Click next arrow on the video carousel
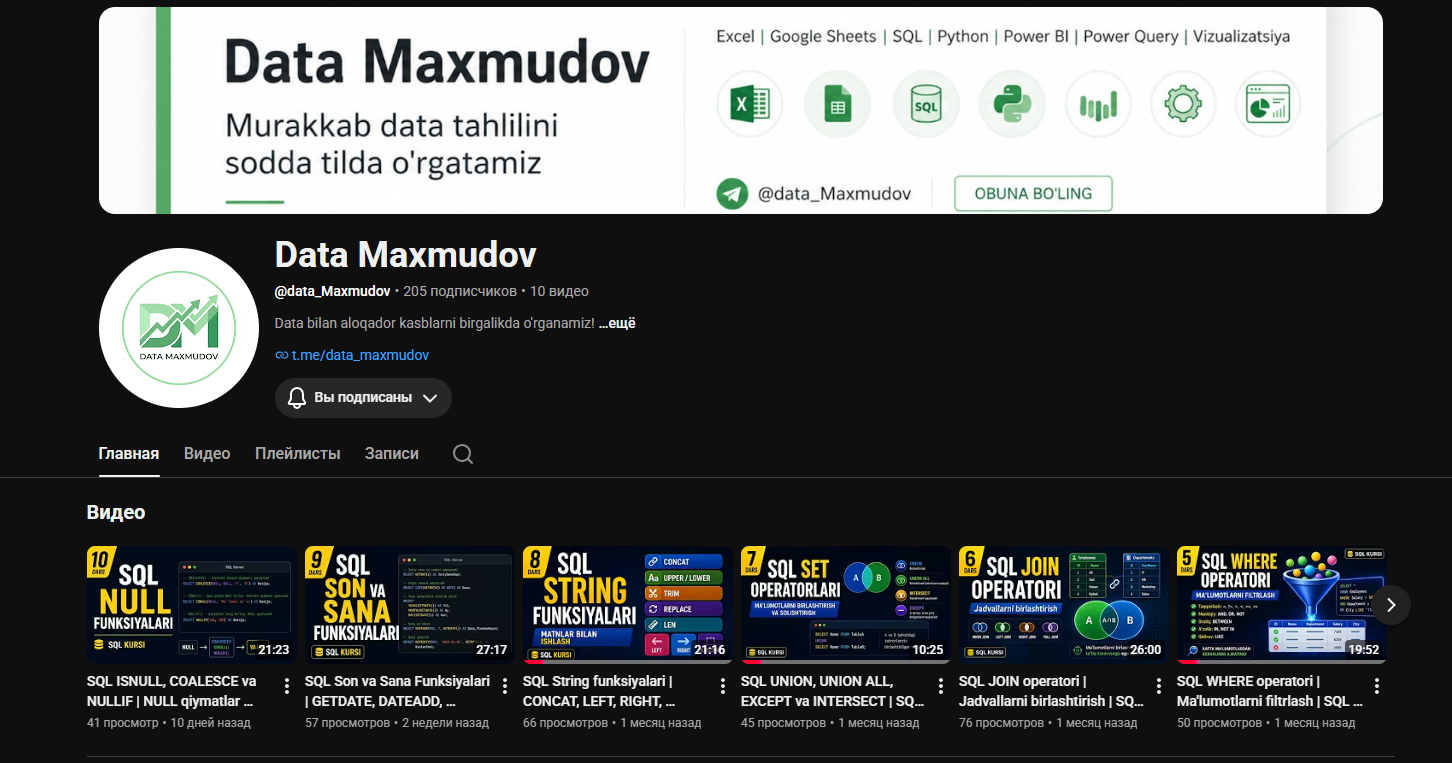The height and width of the screenshot is (763, 1452). (1391, 605)
